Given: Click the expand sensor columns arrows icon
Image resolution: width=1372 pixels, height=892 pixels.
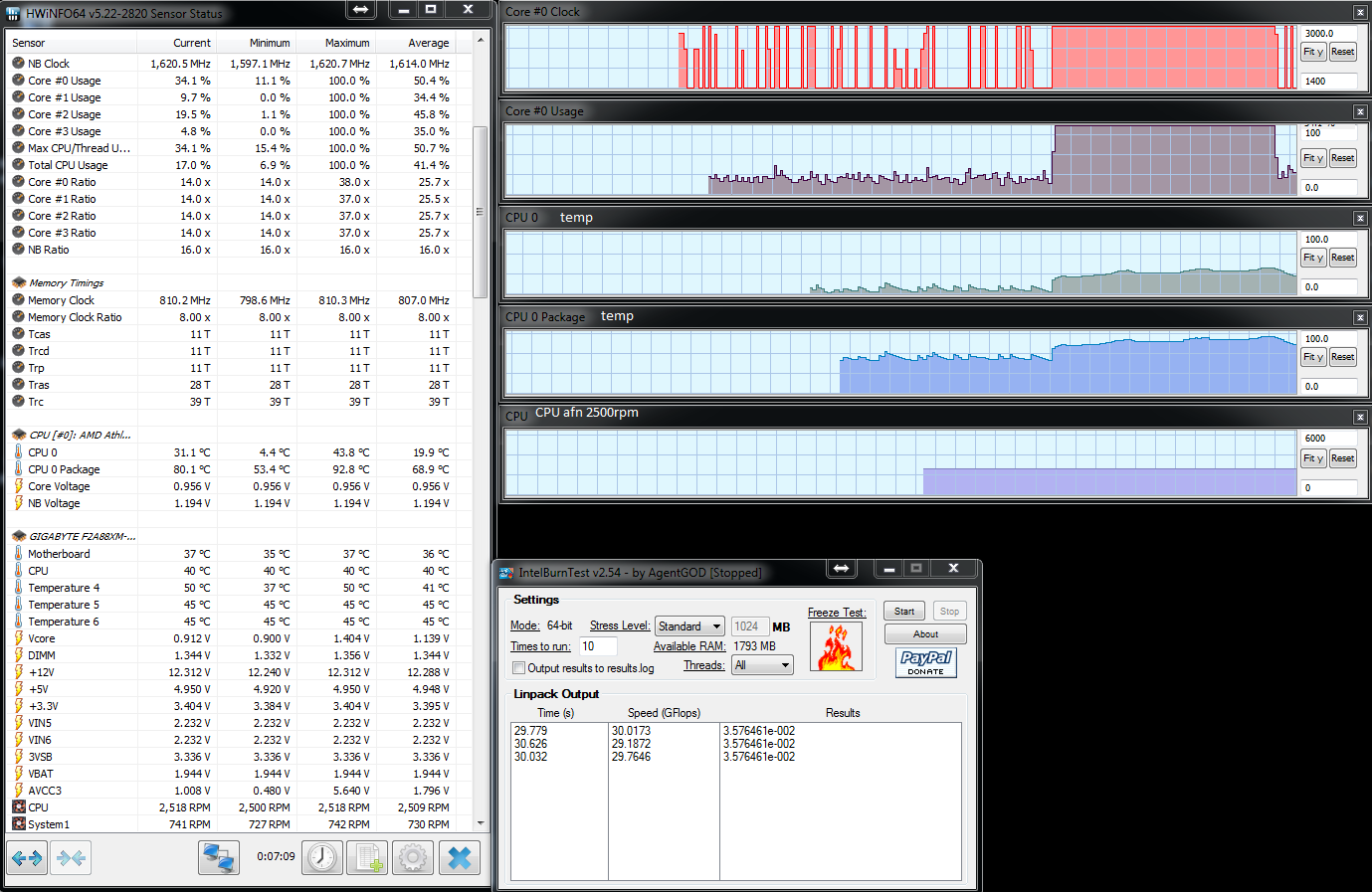Looking at the screenshot, I should coord(27,857).
